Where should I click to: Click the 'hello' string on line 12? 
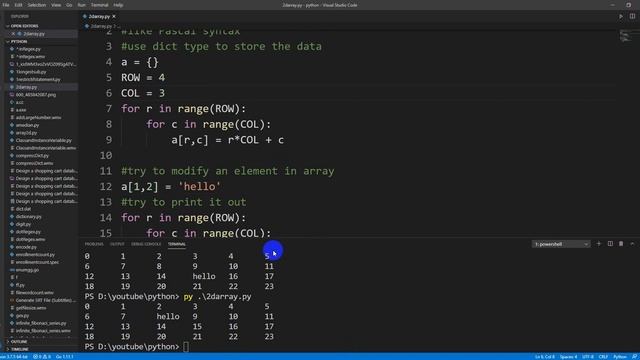(x=200, y=187)
